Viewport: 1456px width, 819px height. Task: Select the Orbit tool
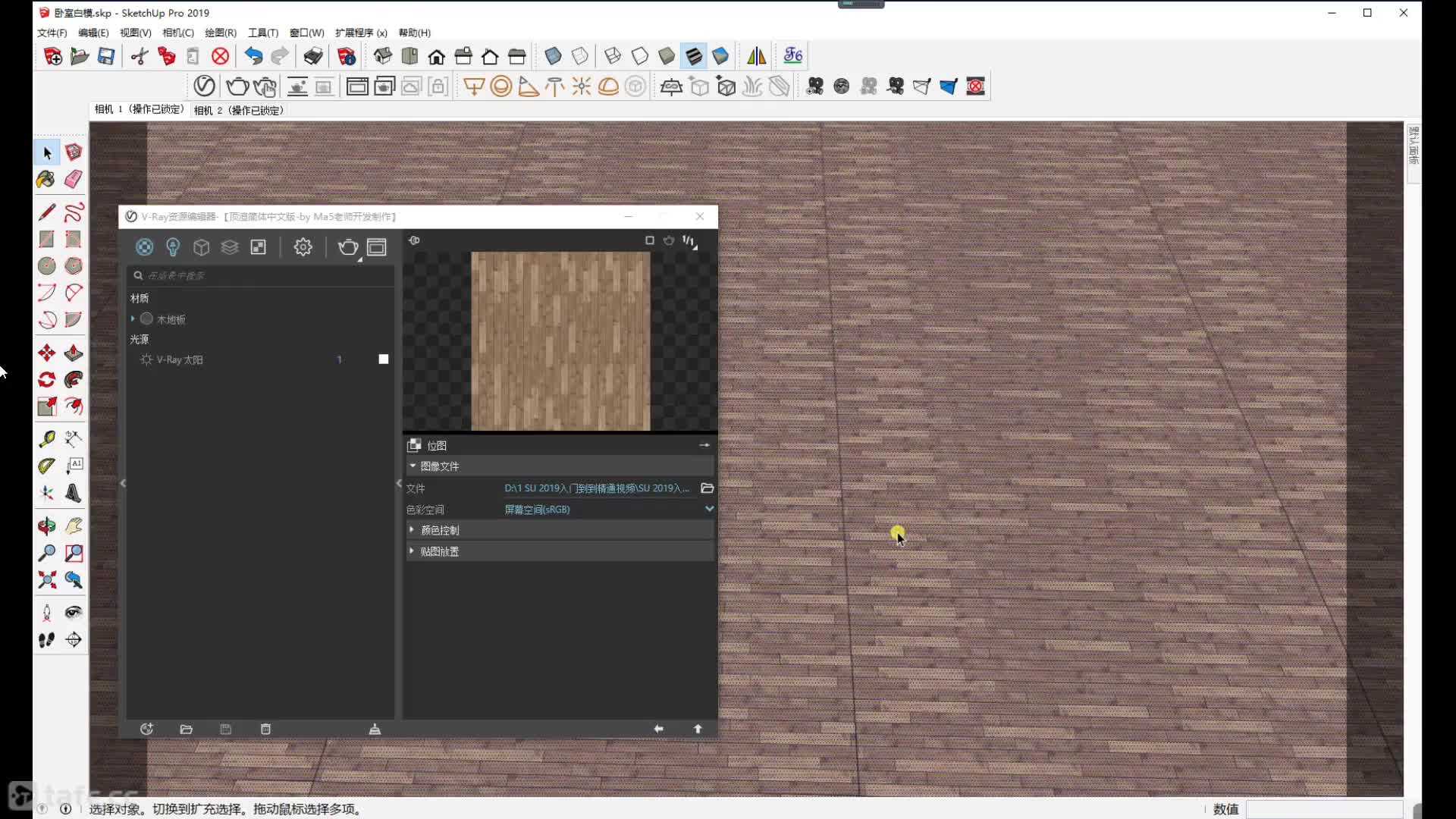point(47,526)
